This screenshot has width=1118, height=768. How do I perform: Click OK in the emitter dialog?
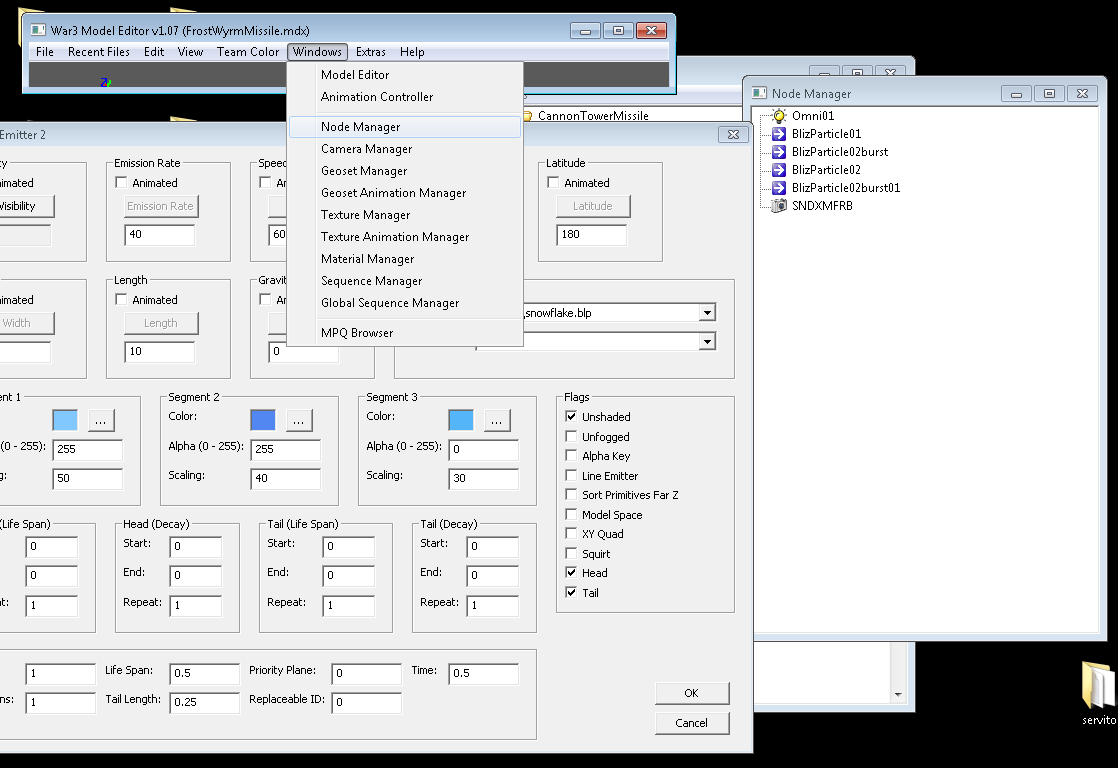(x=692, y=693)
